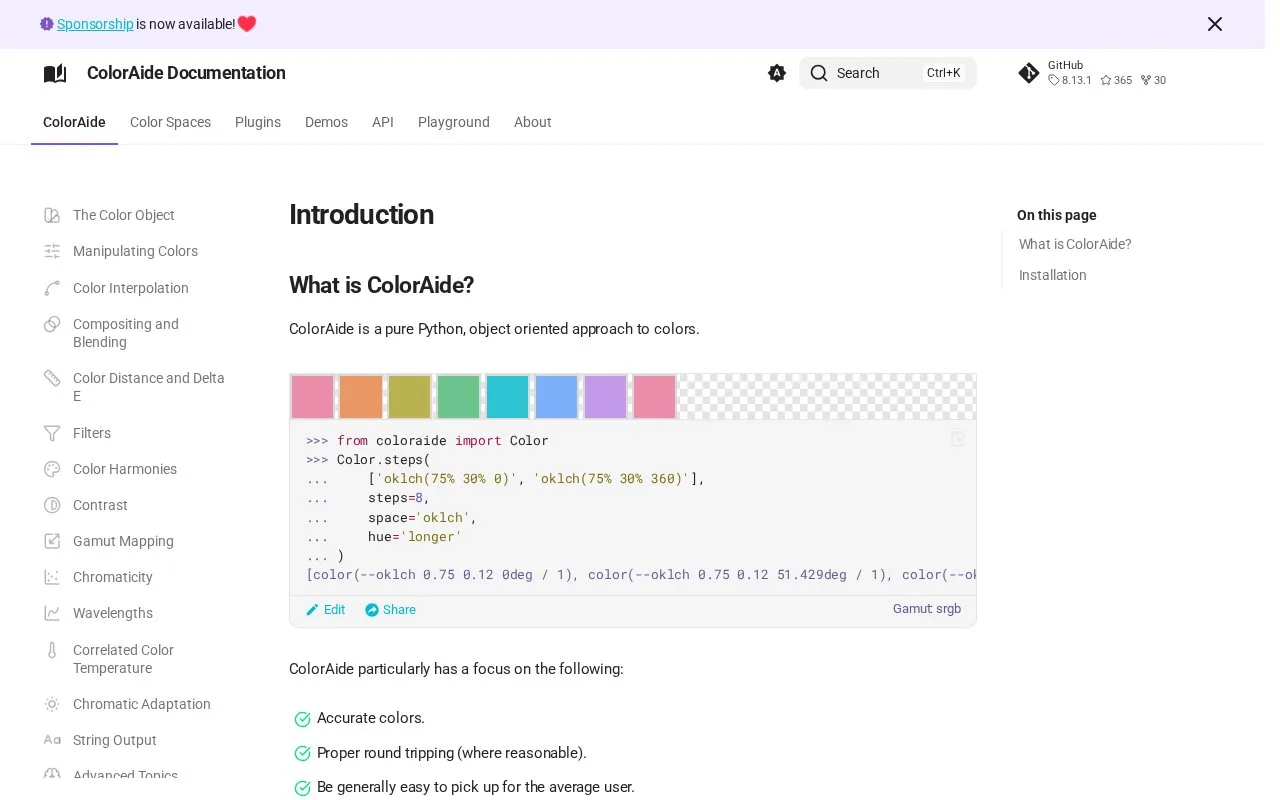
Task: Jump to 'What is ColorAide?' section
Action: pos(1075,244)
